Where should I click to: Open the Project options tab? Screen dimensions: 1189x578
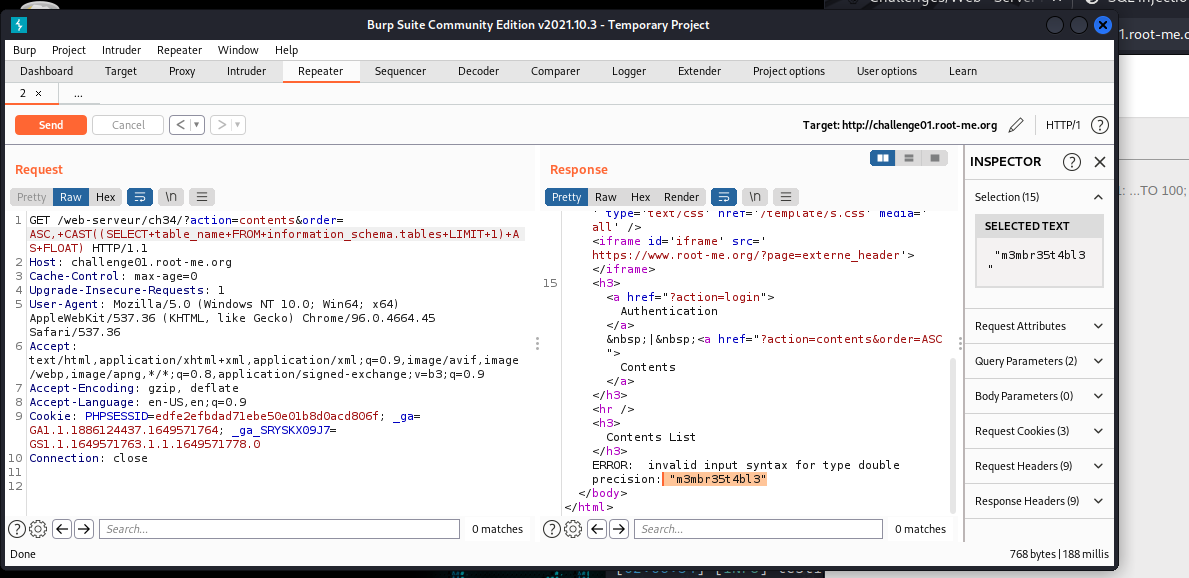point(789,71)
